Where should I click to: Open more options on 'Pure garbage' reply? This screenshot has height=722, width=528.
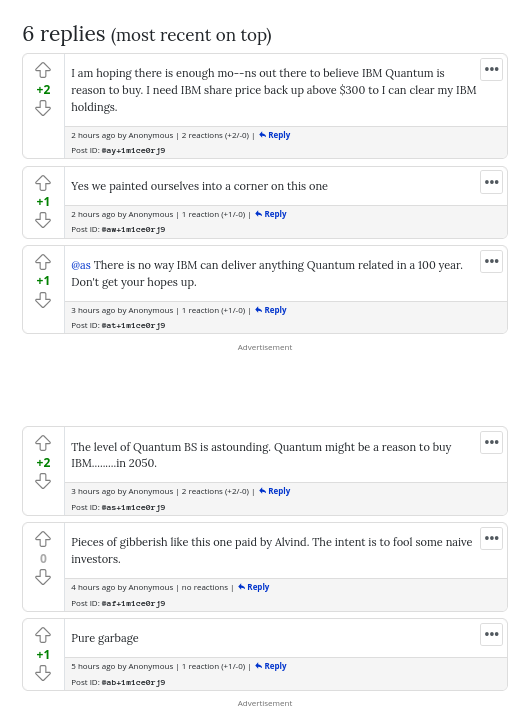pos(491,634)
